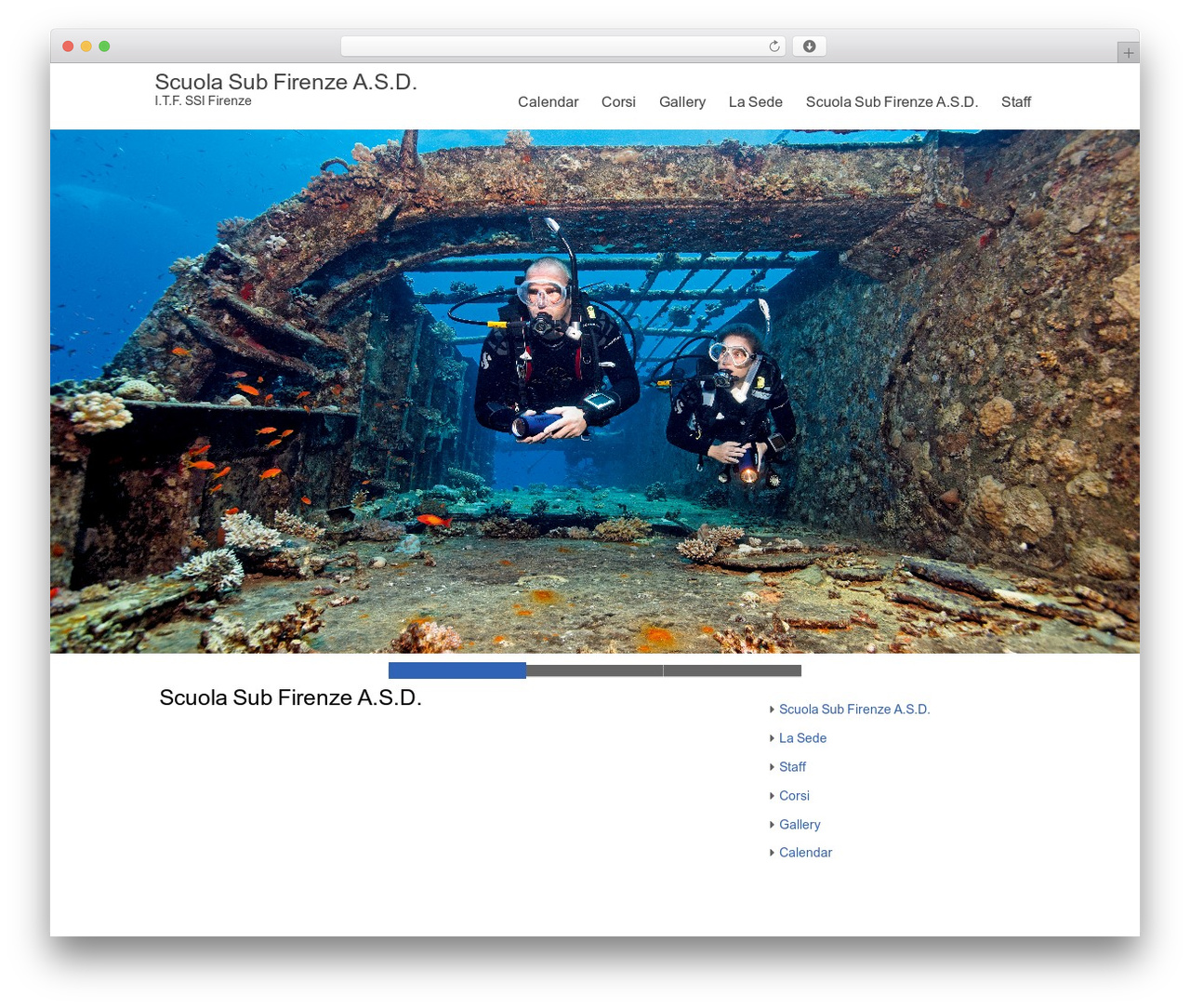
Task: Open downloads via the down-arrow icon
Action: [x=809, y=46]
